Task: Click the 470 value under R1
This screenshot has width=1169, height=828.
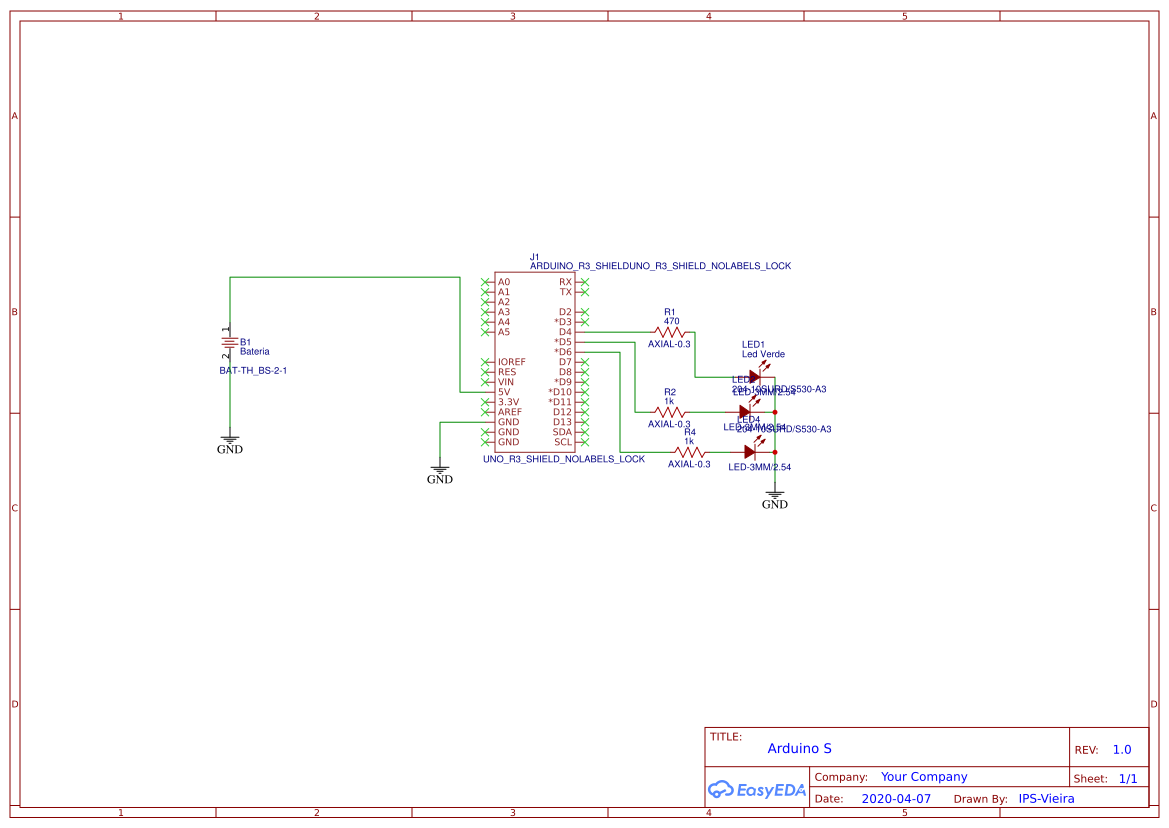Action: pos(672,322)
